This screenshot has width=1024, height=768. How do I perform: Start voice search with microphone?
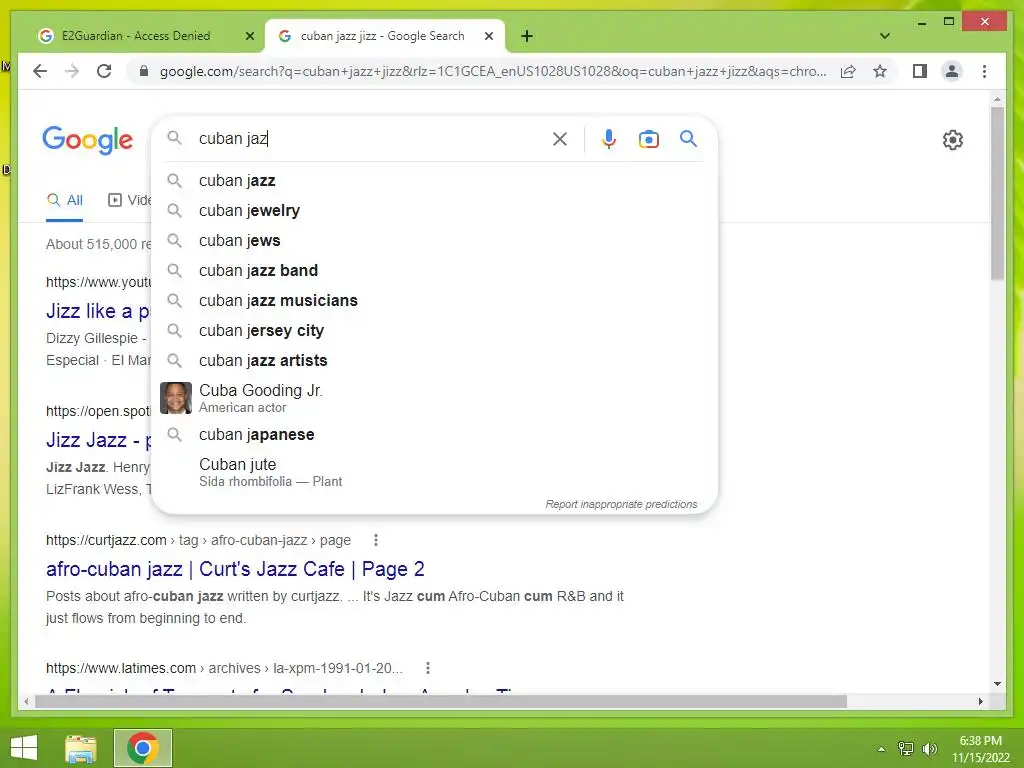pyautogui.click(x=609, y=138)
